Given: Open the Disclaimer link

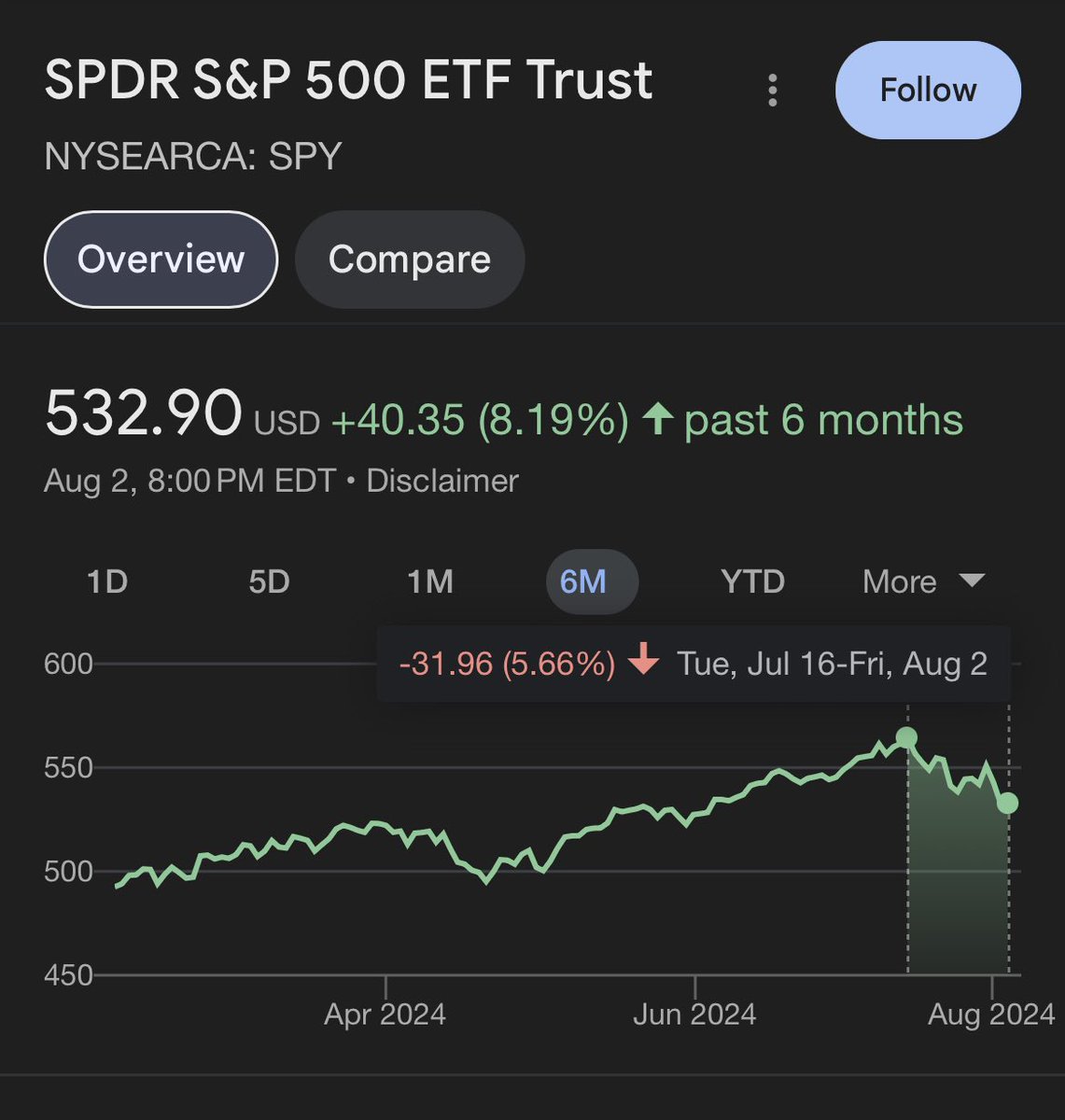Looking at the screenshot, I should (x=441, y=481).
